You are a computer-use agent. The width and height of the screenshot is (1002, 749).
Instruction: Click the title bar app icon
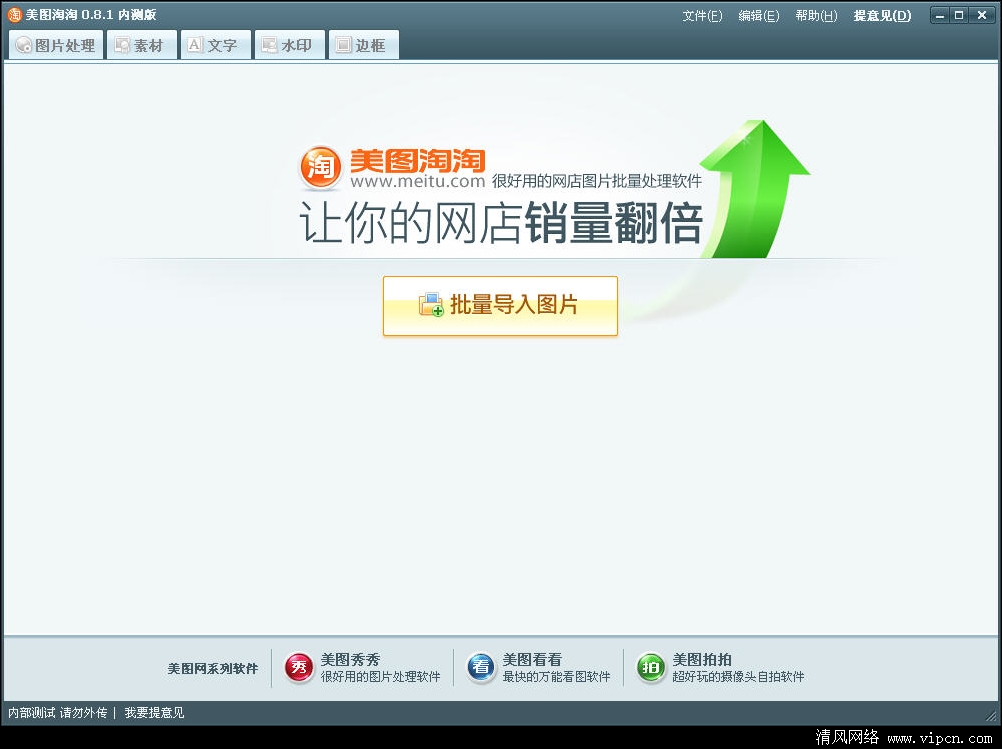[14, 15]
